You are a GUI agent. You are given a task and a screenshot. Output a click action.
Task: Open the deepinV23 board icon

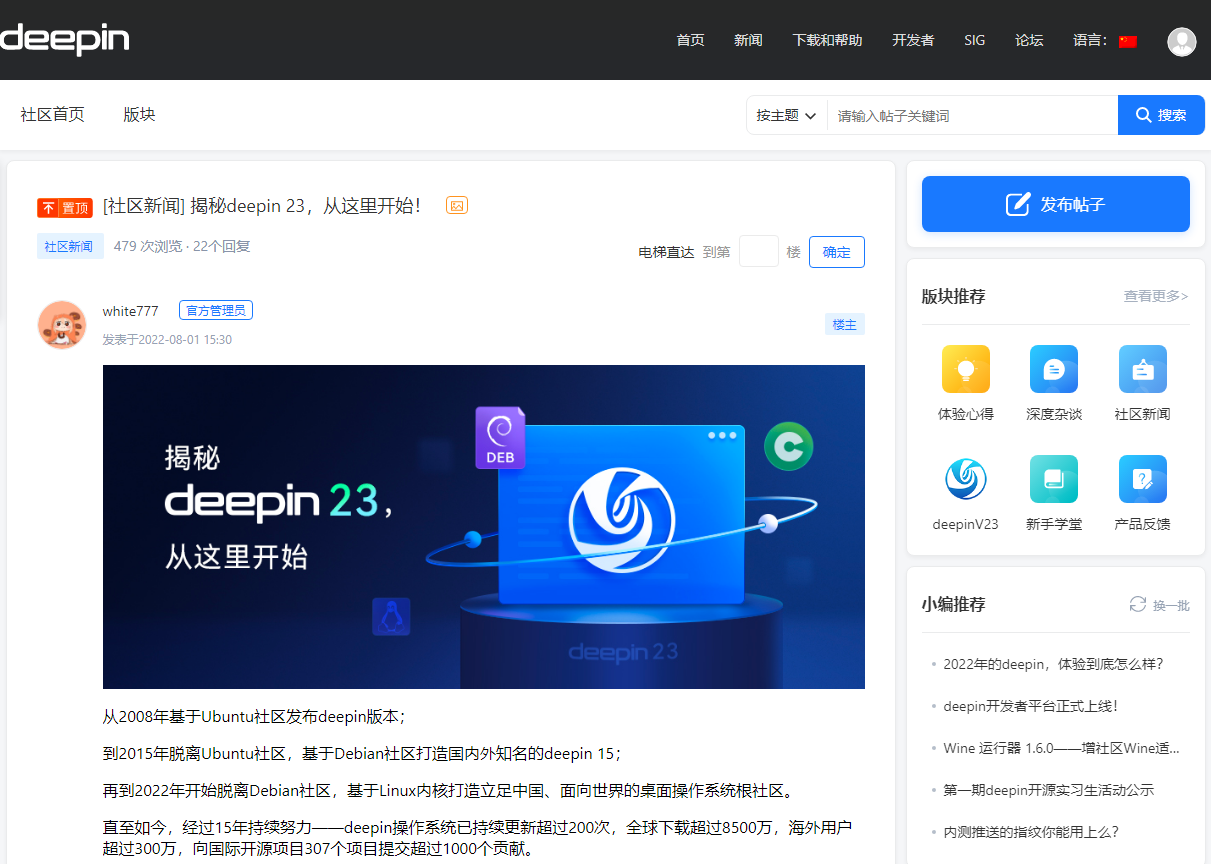click(x=966, y=479)
